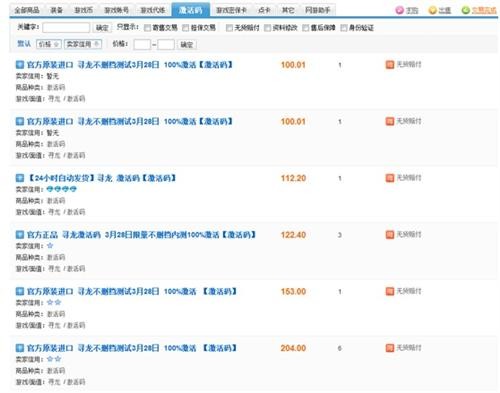Open the 网游助手 tab
500x393 pixels.
[317, 10]
